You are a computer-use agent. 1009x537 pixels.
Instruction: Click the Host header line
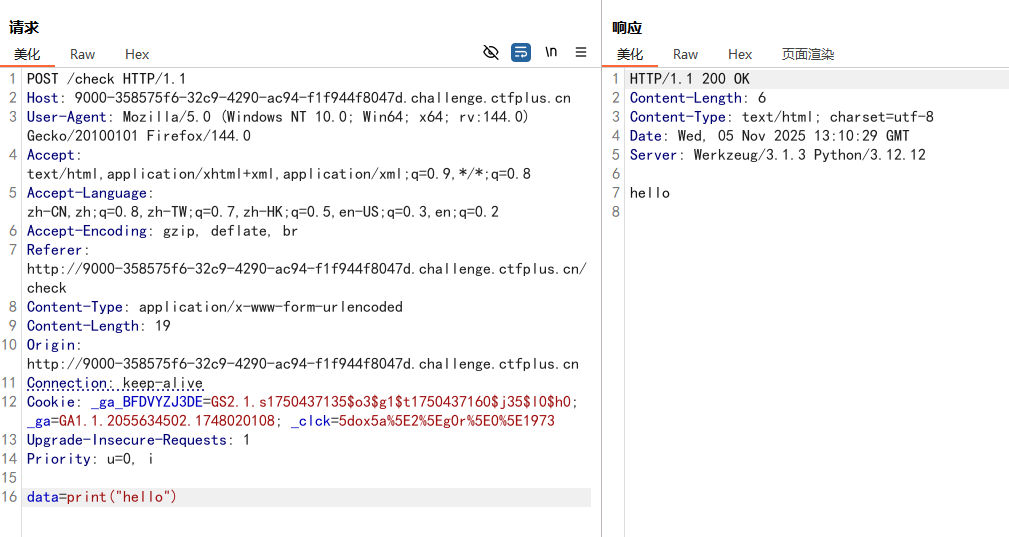298,98
